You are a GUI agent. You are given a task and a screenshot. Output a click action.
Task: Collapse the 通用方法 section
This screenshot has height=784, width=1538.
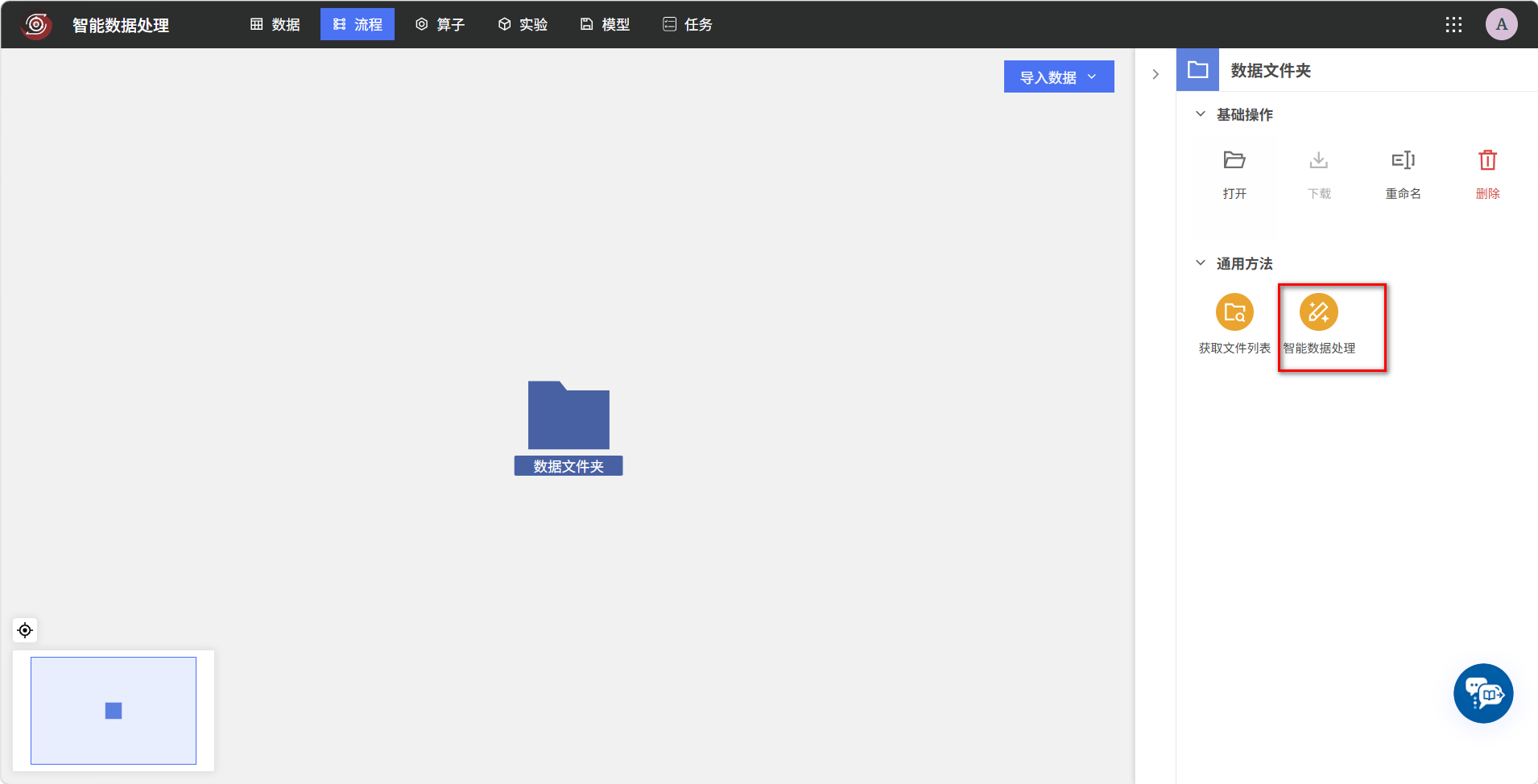1201,263
